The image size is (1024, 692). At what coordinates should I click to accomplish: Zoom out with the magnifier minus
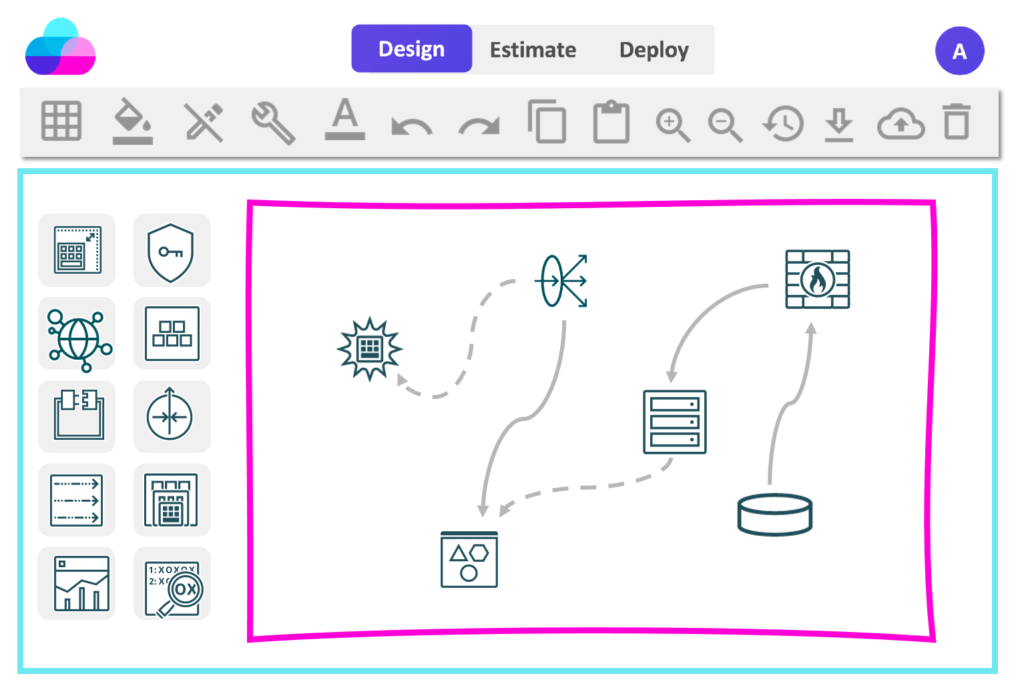click(726, 125)
